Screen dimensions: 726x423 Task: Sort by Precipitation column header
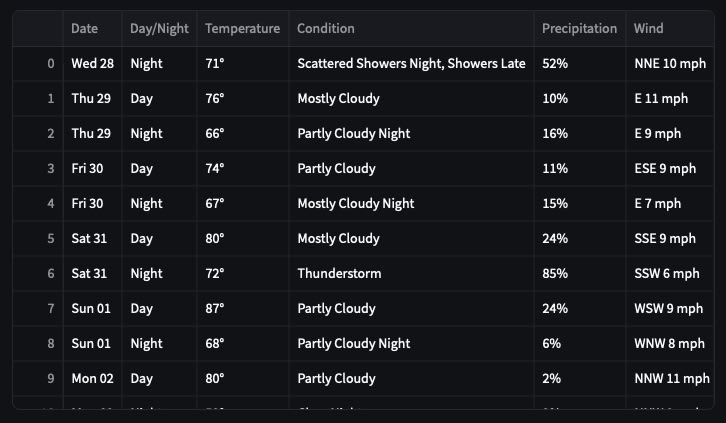pyautogui.click(x=579, y=29)
